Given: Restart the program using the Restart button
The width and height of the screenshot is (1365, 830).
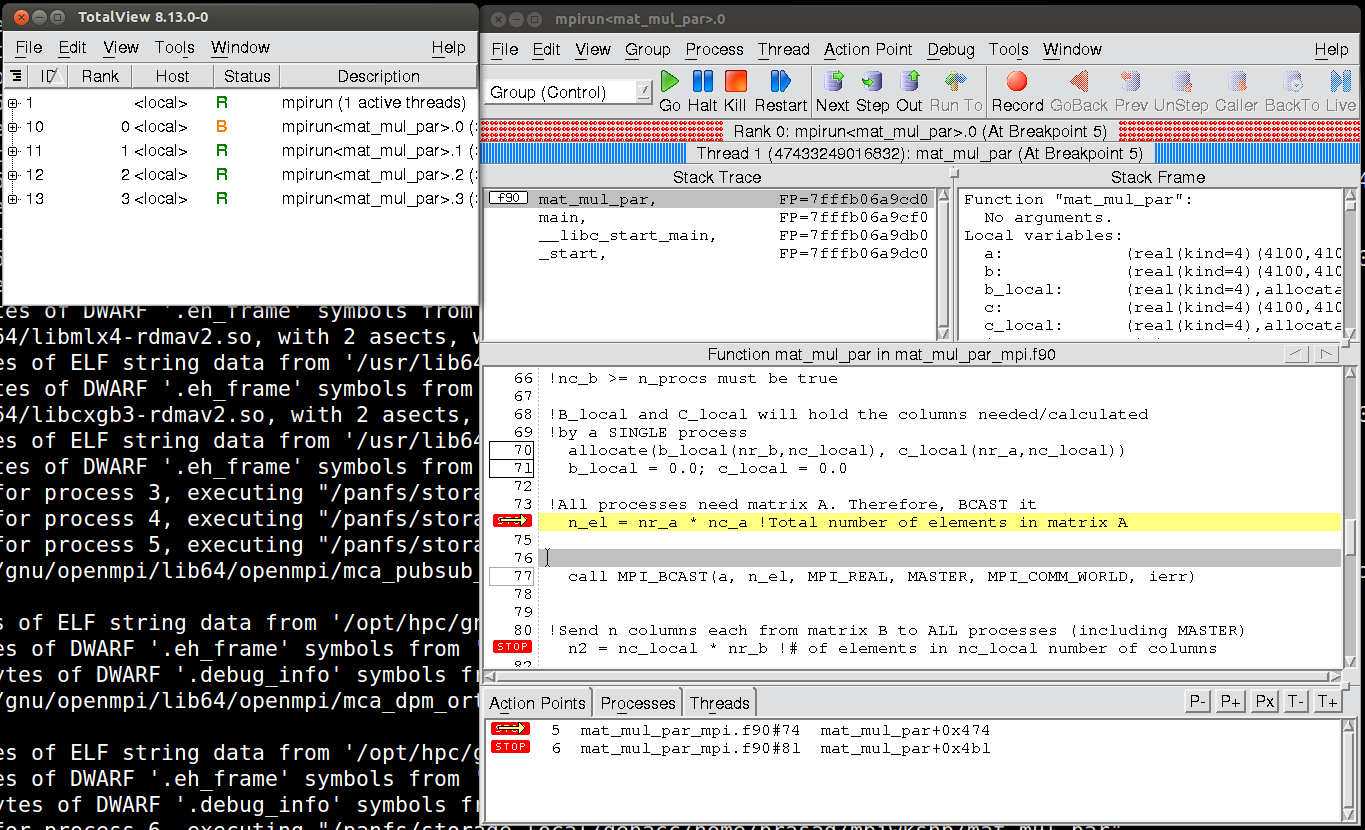Looking at the screenshot, I should pos(780,91).
